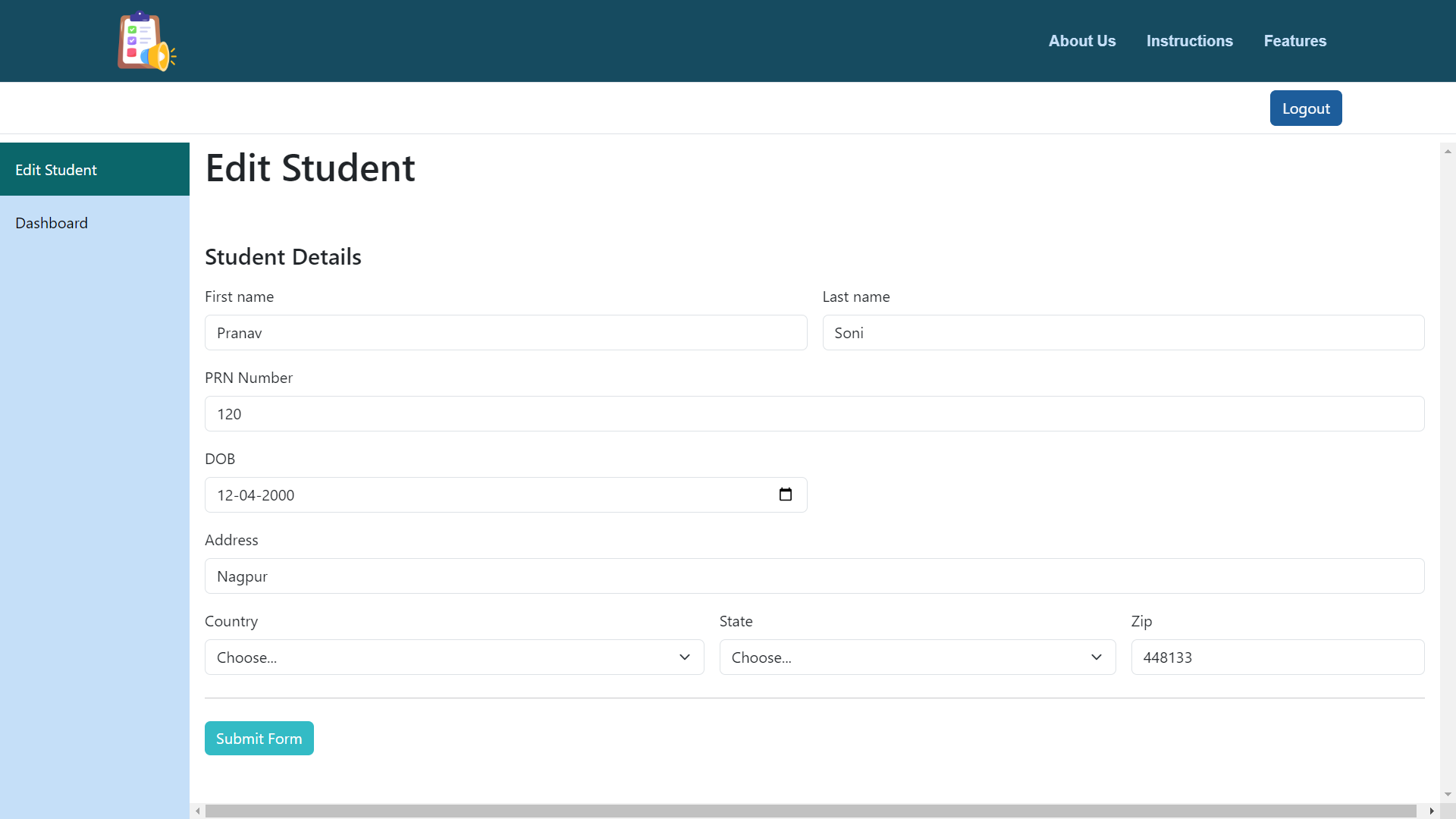Open the Instructions nav item
This screenshot has width=1456, height=819.
[x=1189, y=41]
